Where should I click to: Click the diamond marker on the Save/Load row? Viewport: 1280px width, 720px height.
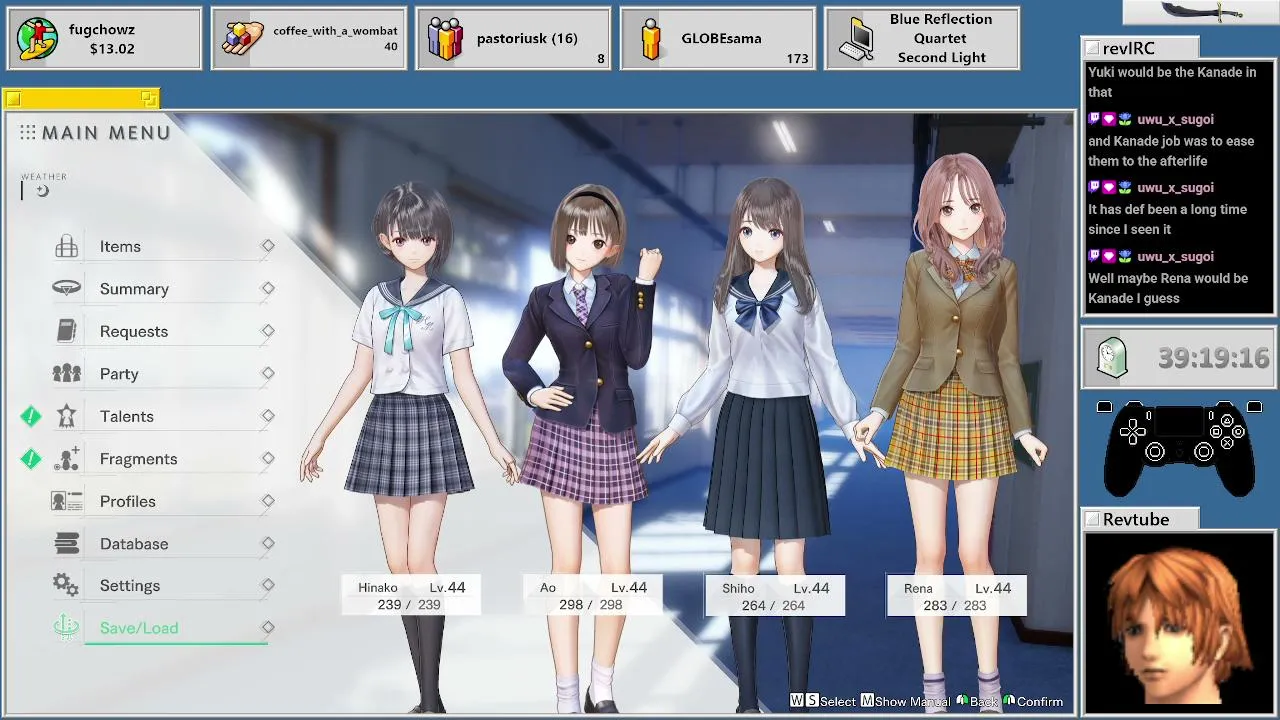[x=268, y=627]
